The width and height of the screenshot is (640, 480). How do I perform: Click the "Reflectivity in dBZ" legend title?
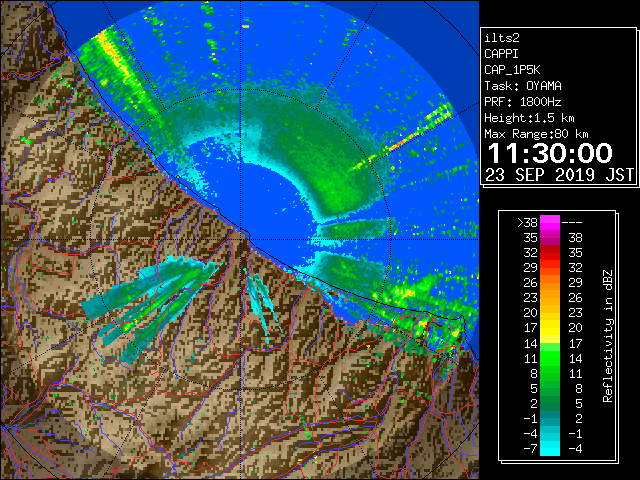607,336
